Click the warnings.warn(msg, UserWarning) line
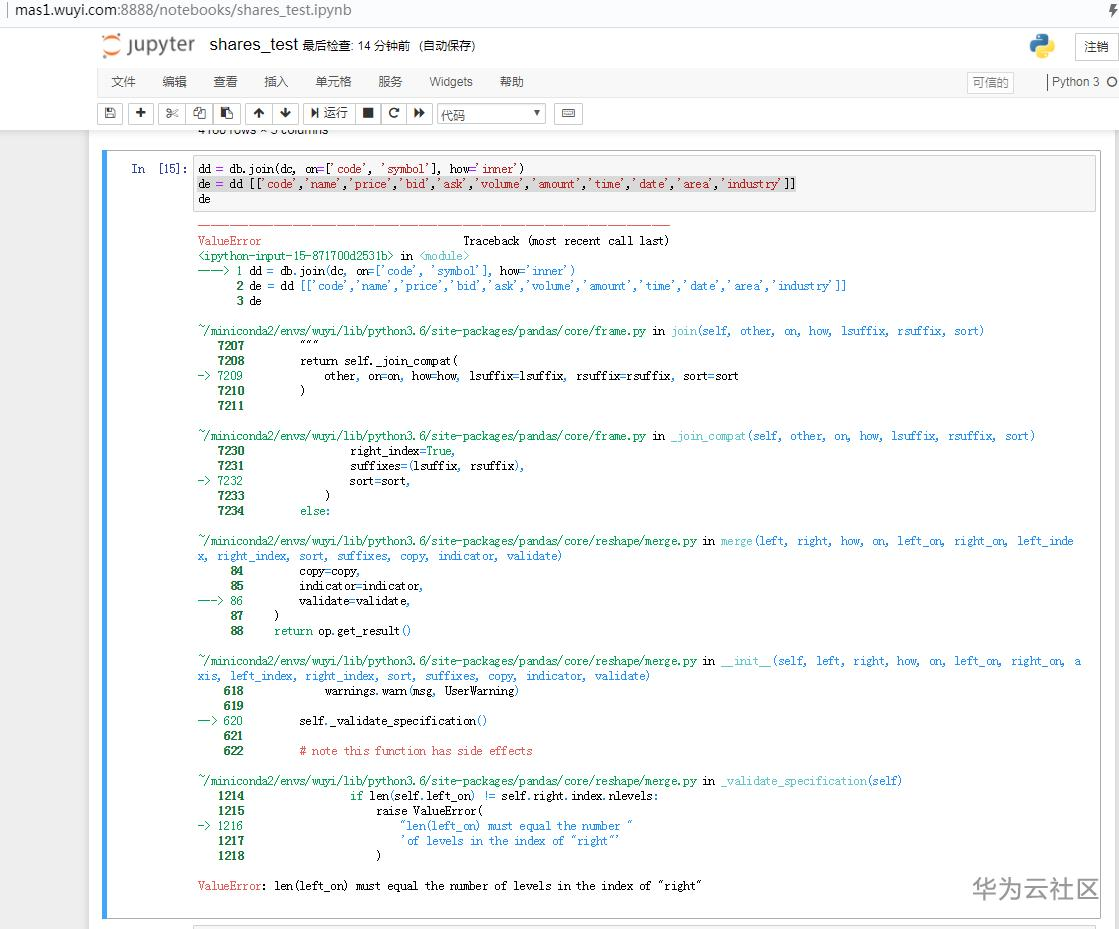The width and height of the screenshot is (1119, 929). pos(422,691)
